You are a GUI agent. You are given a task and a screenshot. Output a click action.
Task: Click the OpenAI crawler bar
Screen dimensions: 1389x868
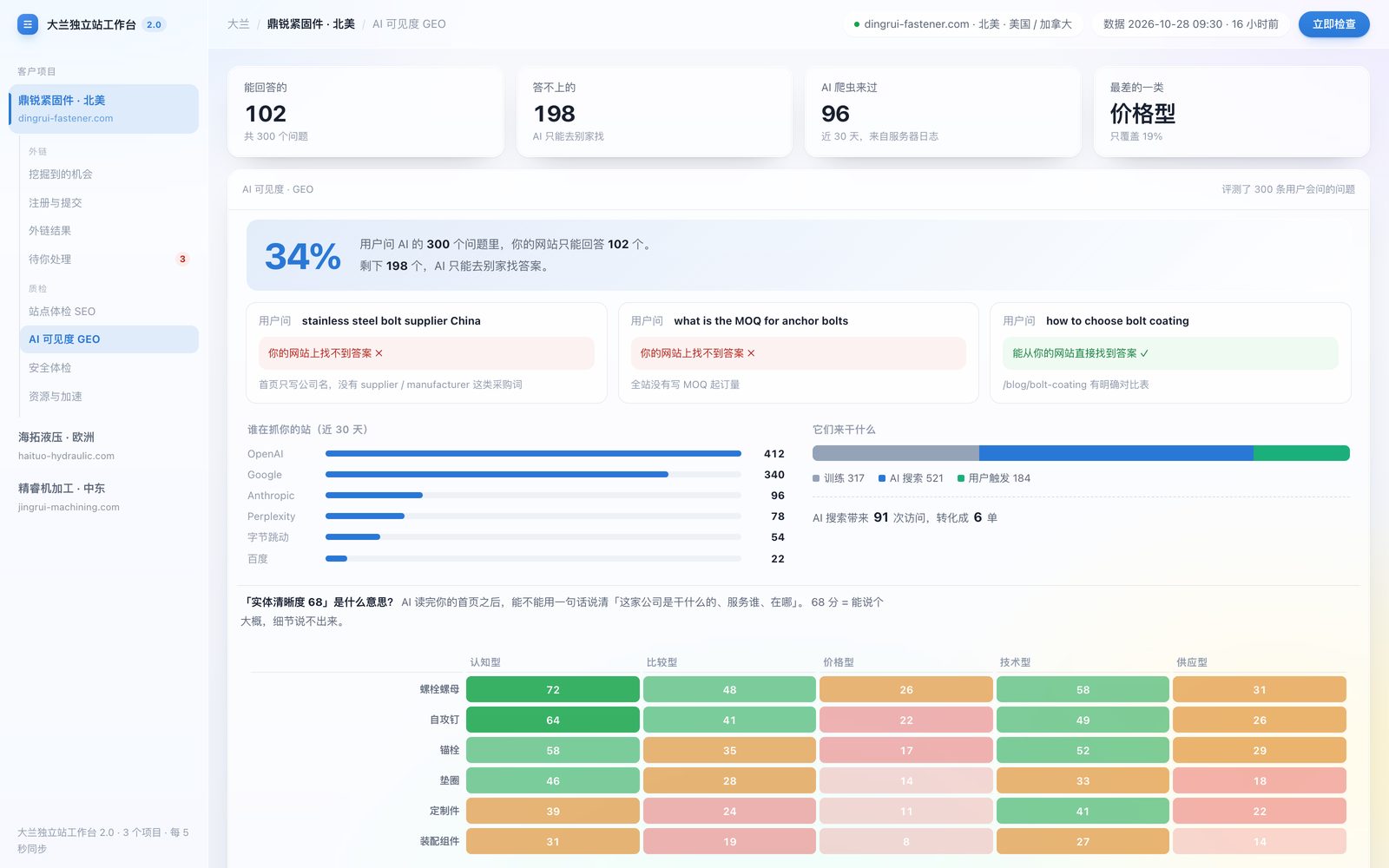[533, 454]
